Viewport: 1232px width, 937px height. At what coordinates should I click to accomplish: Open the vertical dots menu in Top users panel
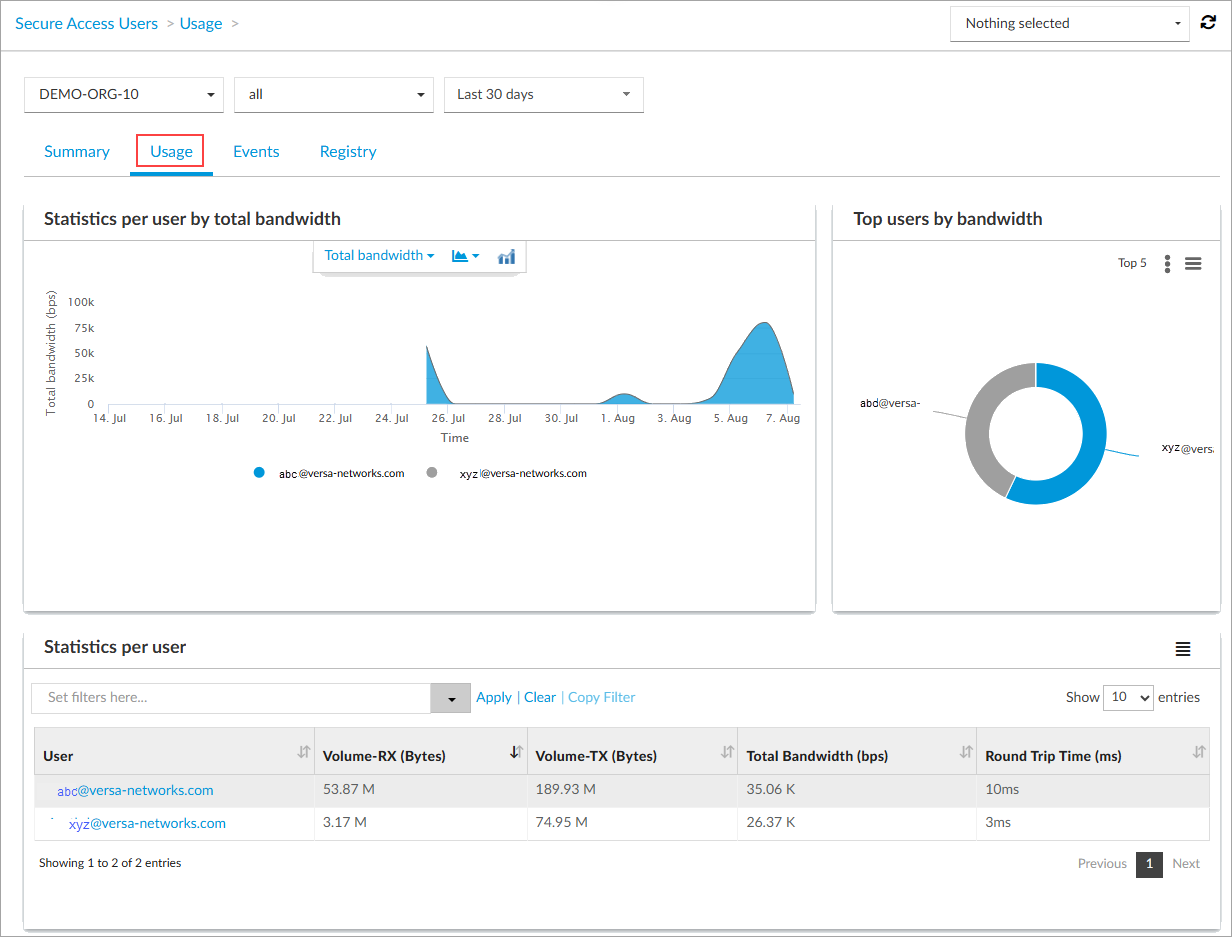[x=1167, y=264]
